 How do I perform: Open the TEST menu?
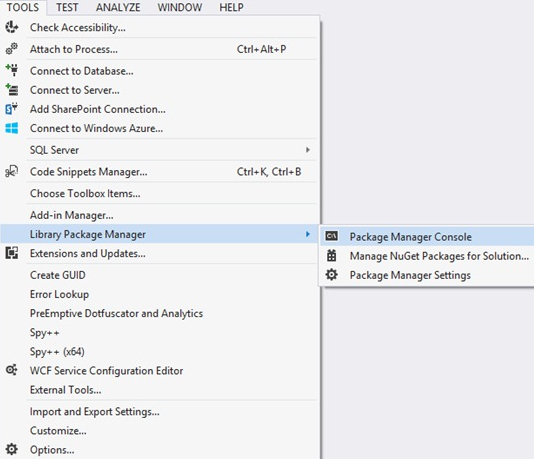click(67, 7)
